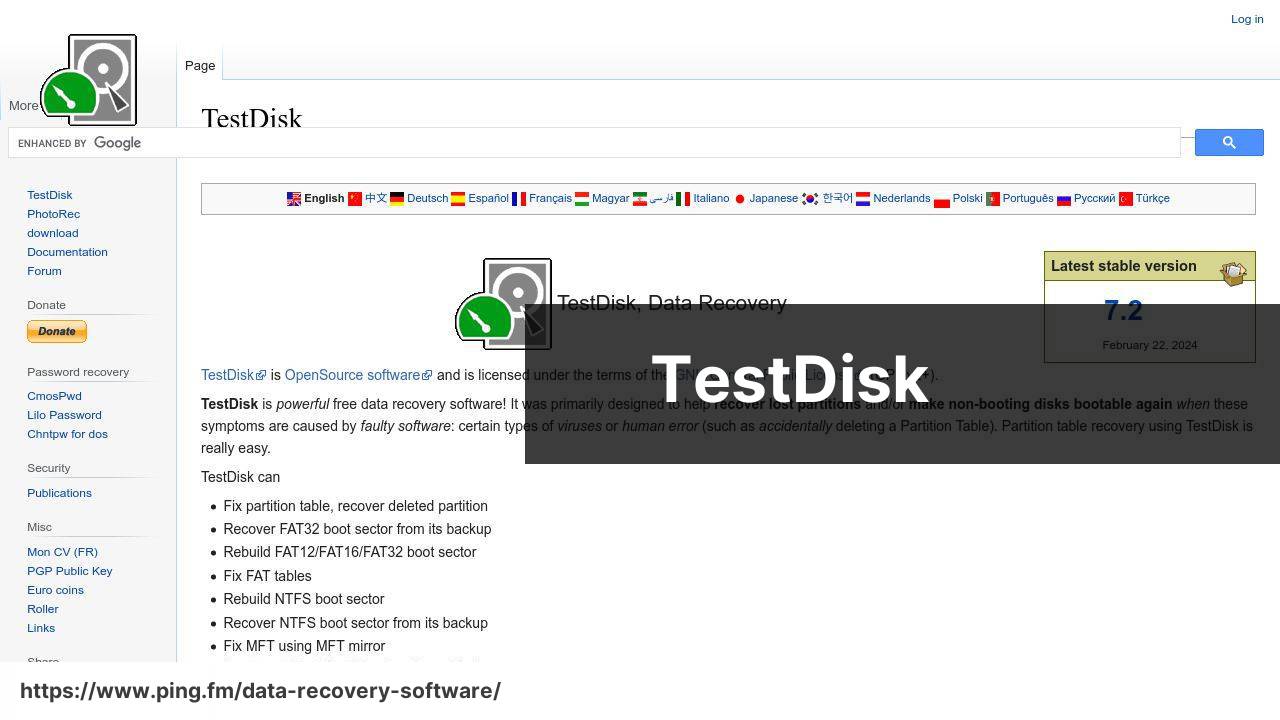Select the Iranian flag icon
Screen dimensions: 1280x720
640,199
